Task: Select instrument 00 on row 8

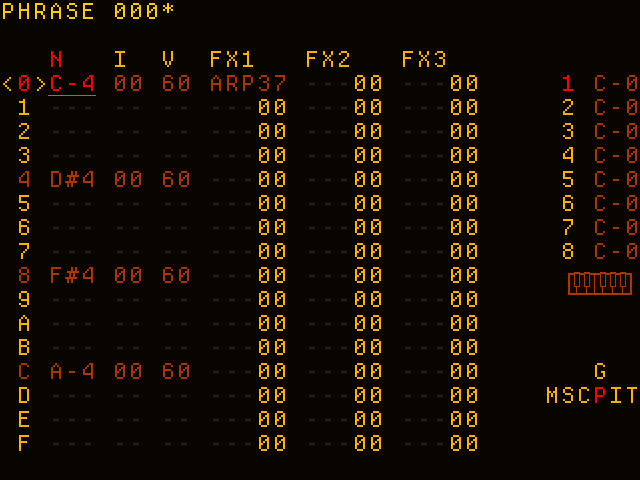Action: pyautogui.click(x=128, y=276)
